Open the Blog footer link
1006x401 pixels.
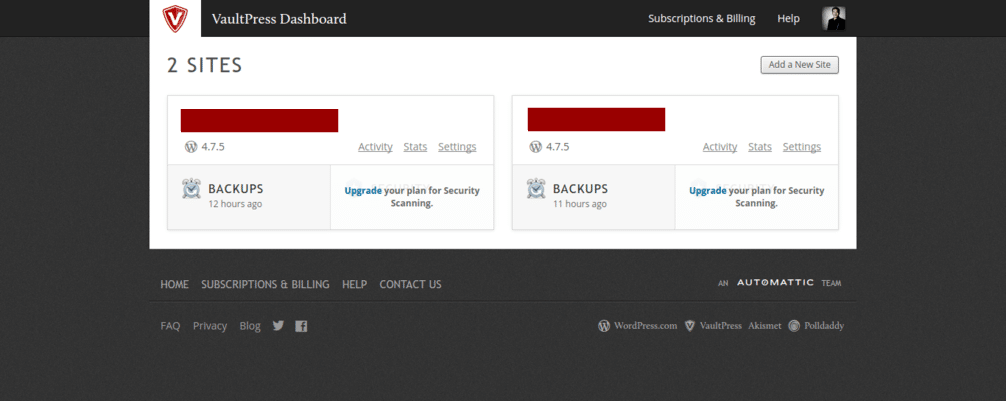(x=250, y=326)
